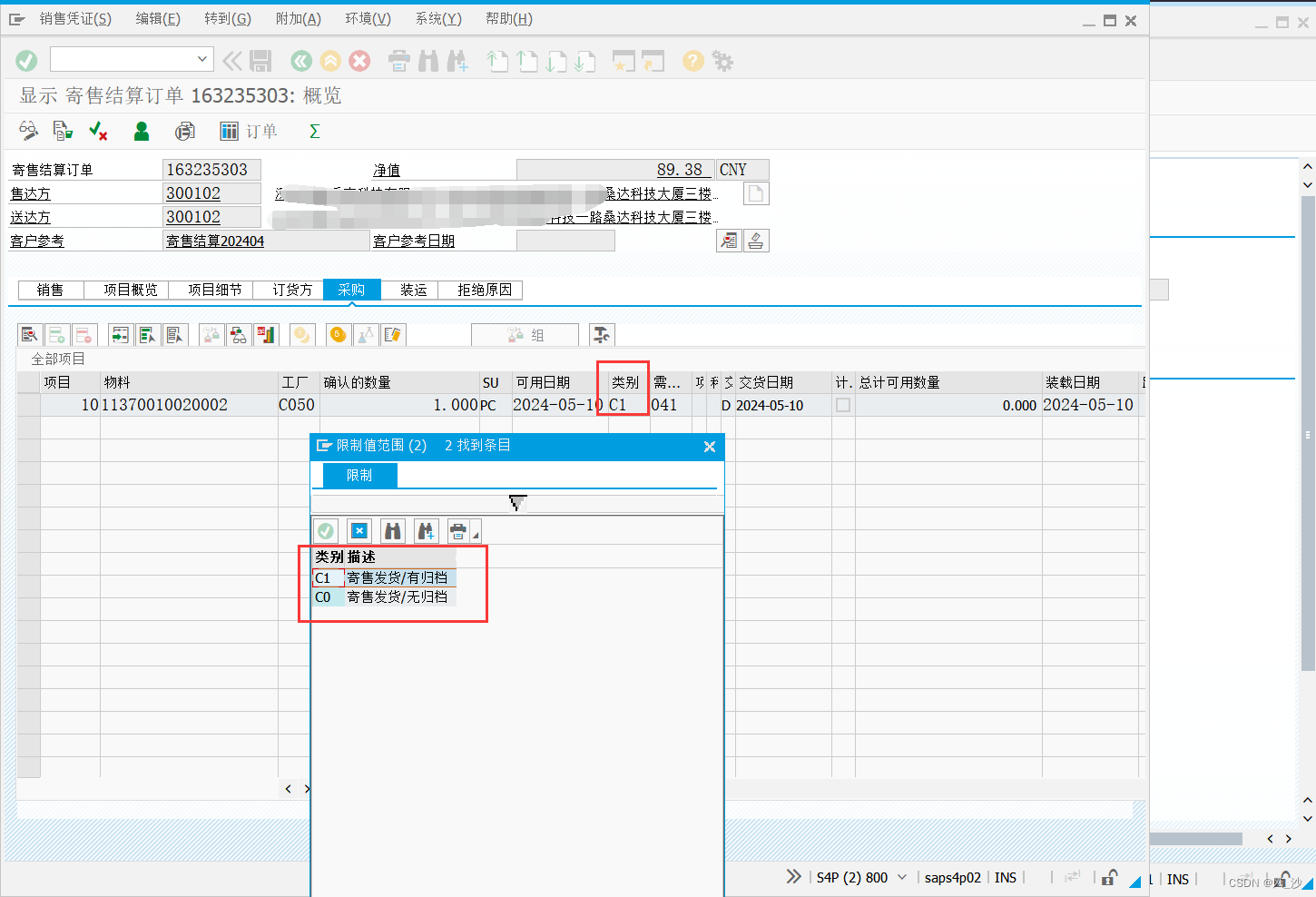Viewport: 1316px width, 897px height.
Task: Toggle the checkbox in item 10's 计 column
Action: point(841,405)
